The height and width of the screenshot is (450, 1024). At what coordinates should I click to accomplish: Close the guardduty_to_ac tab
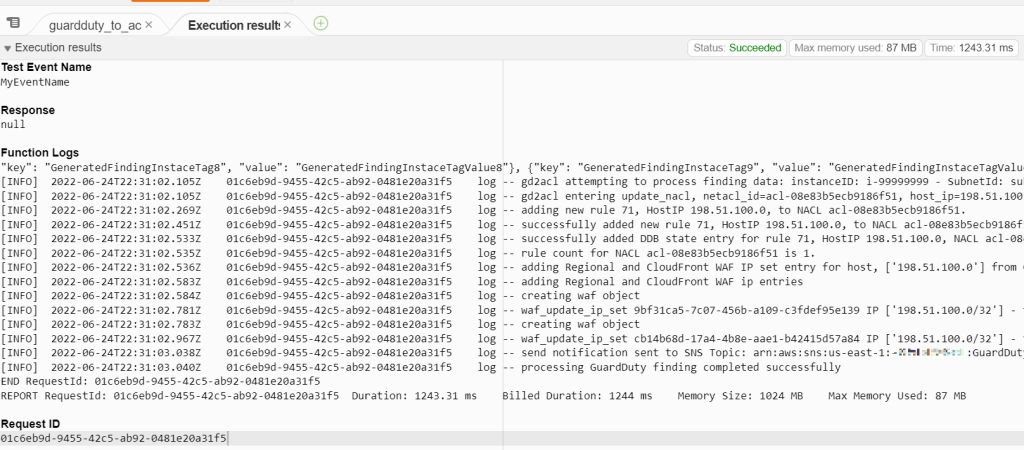(x=149, y=25)
